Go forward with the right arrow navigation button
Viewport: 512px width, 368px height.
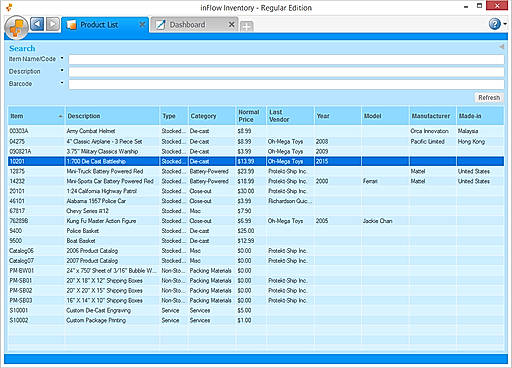53,24
